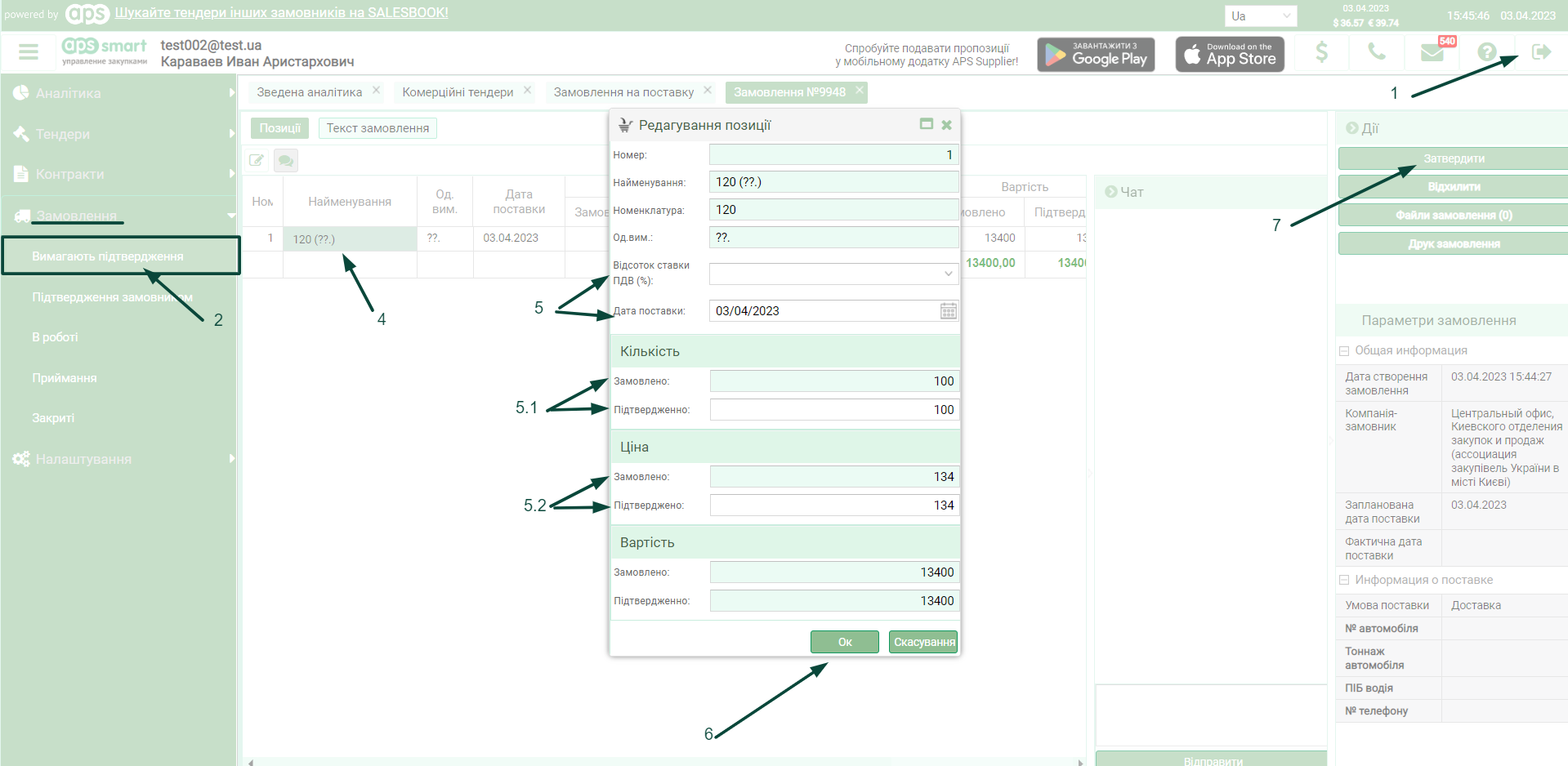Click the confirmed price Підтверджено field

[x=834, y=505]
